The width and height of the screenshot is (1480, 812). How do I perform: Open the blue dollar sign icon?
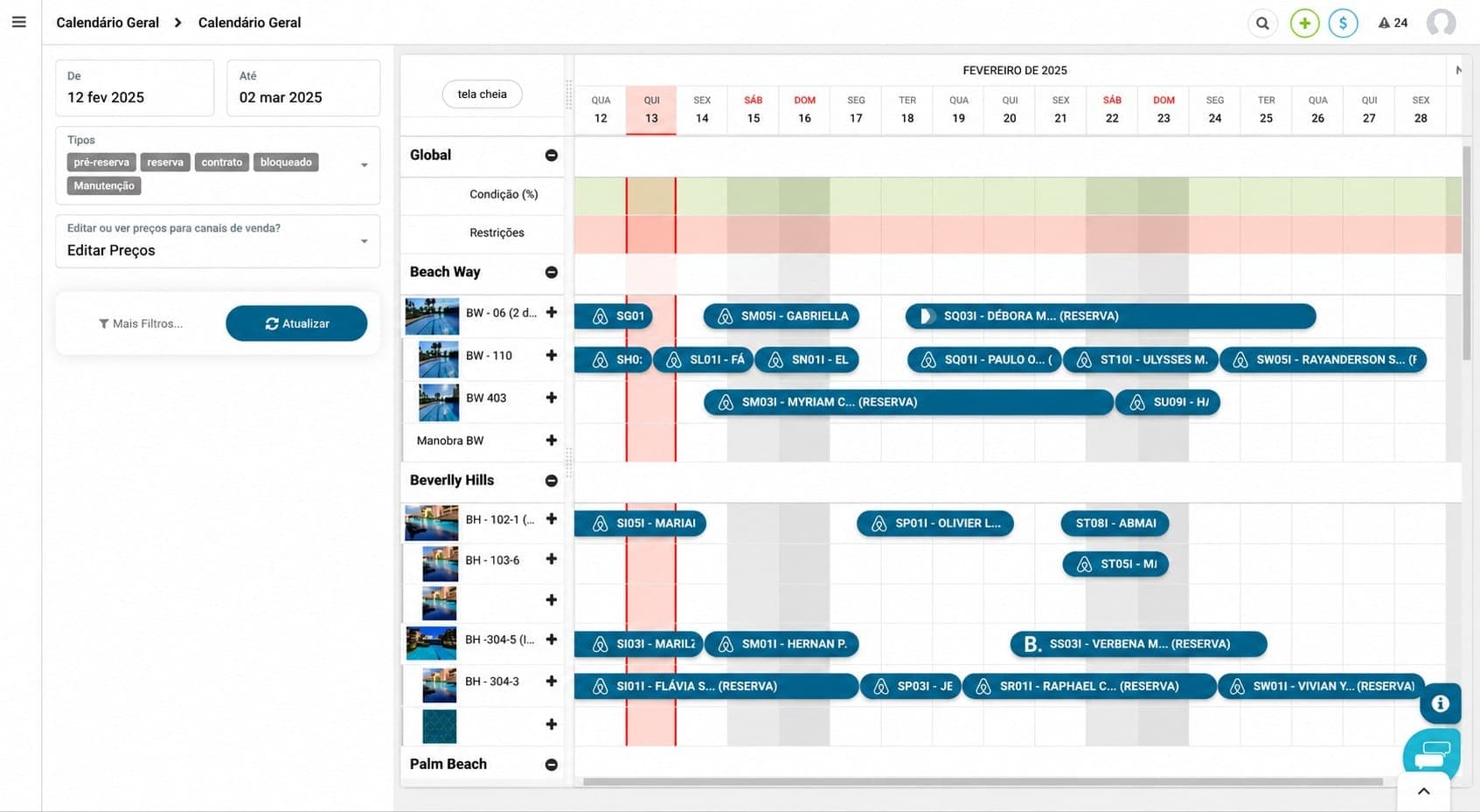tap(1343, 23)
